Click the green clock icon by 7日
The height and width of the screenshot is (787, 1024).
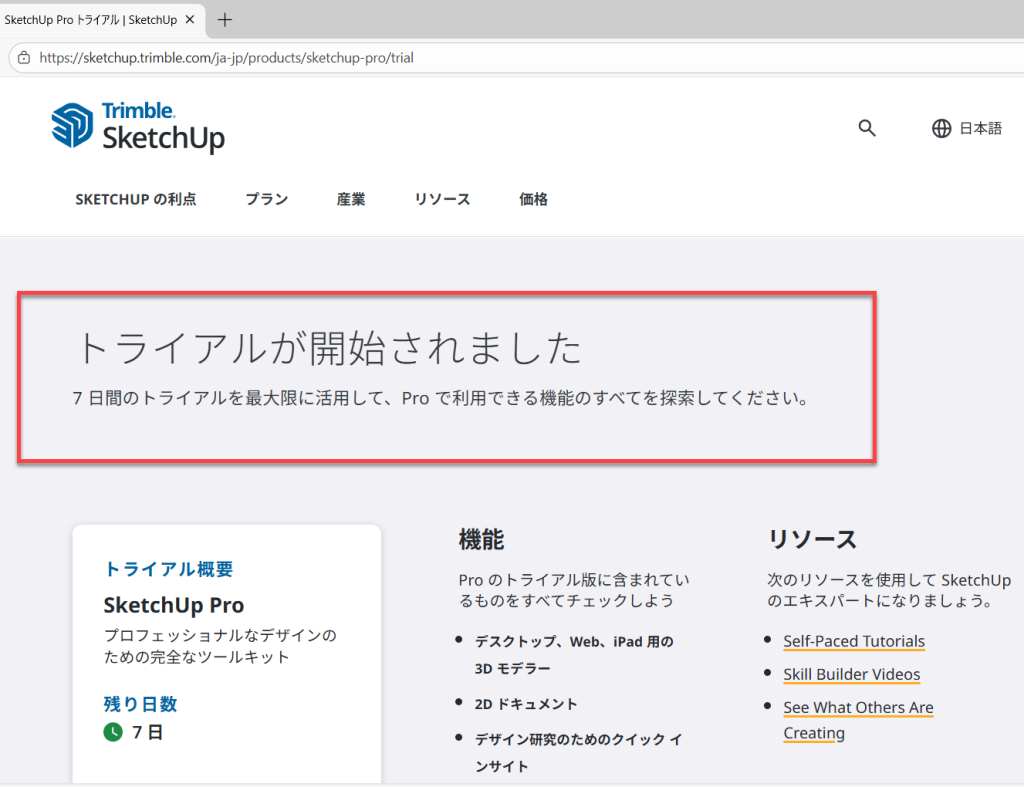[113, 732]
